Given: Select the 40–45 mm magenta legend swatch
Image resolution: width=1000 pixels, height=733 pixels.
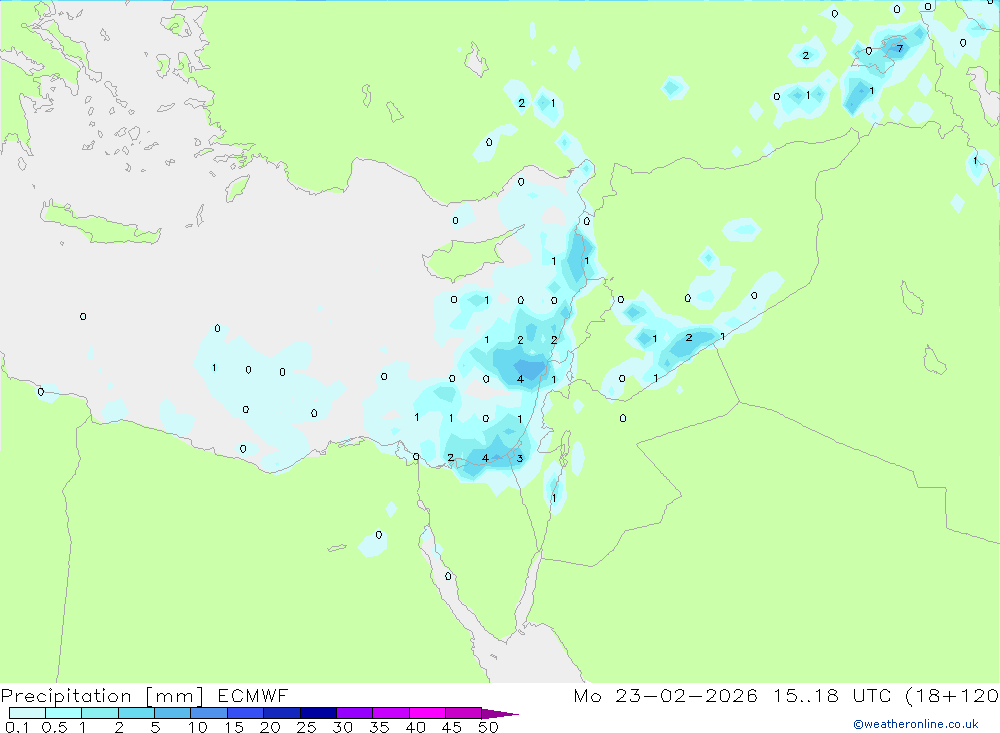Looking at the screenshot, I should 427,713.
